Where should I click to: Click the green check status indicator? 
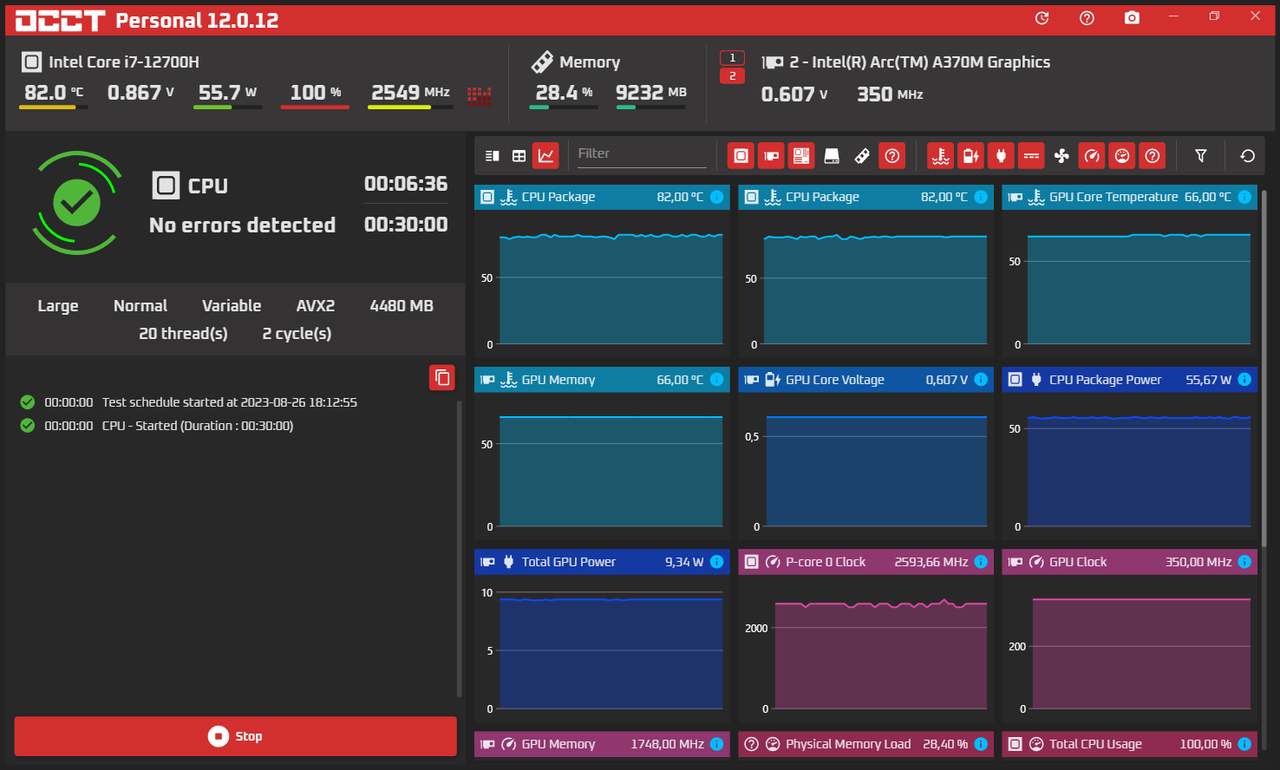77,203
